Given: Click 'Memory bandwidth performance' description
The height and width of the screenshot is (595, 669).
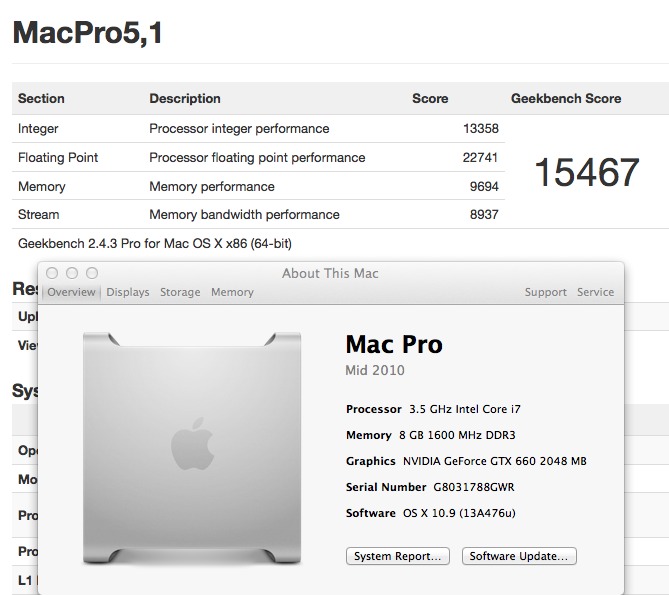Looking at the screenshot, I should tap(244, 215).
